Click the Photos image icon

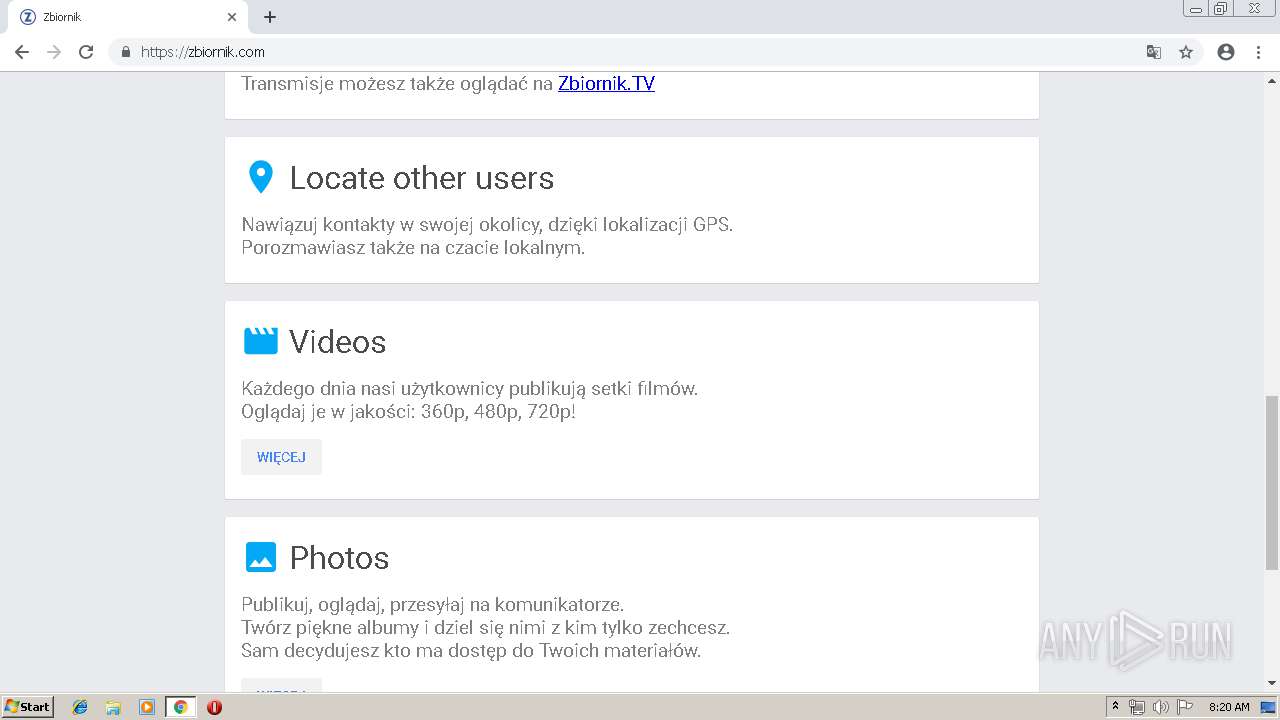tap(260, 557)
